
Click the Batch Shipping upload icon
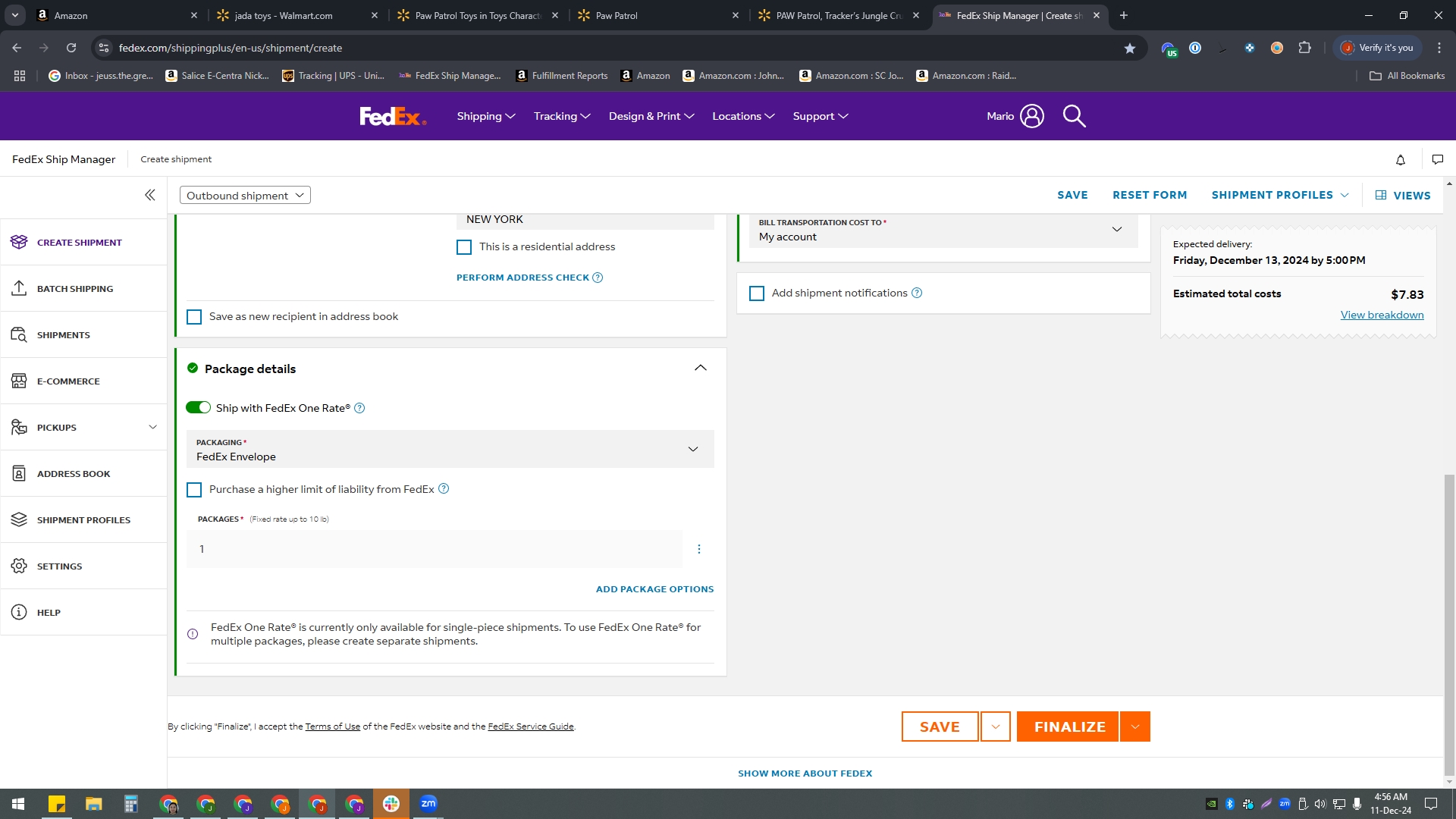[19, 288]
